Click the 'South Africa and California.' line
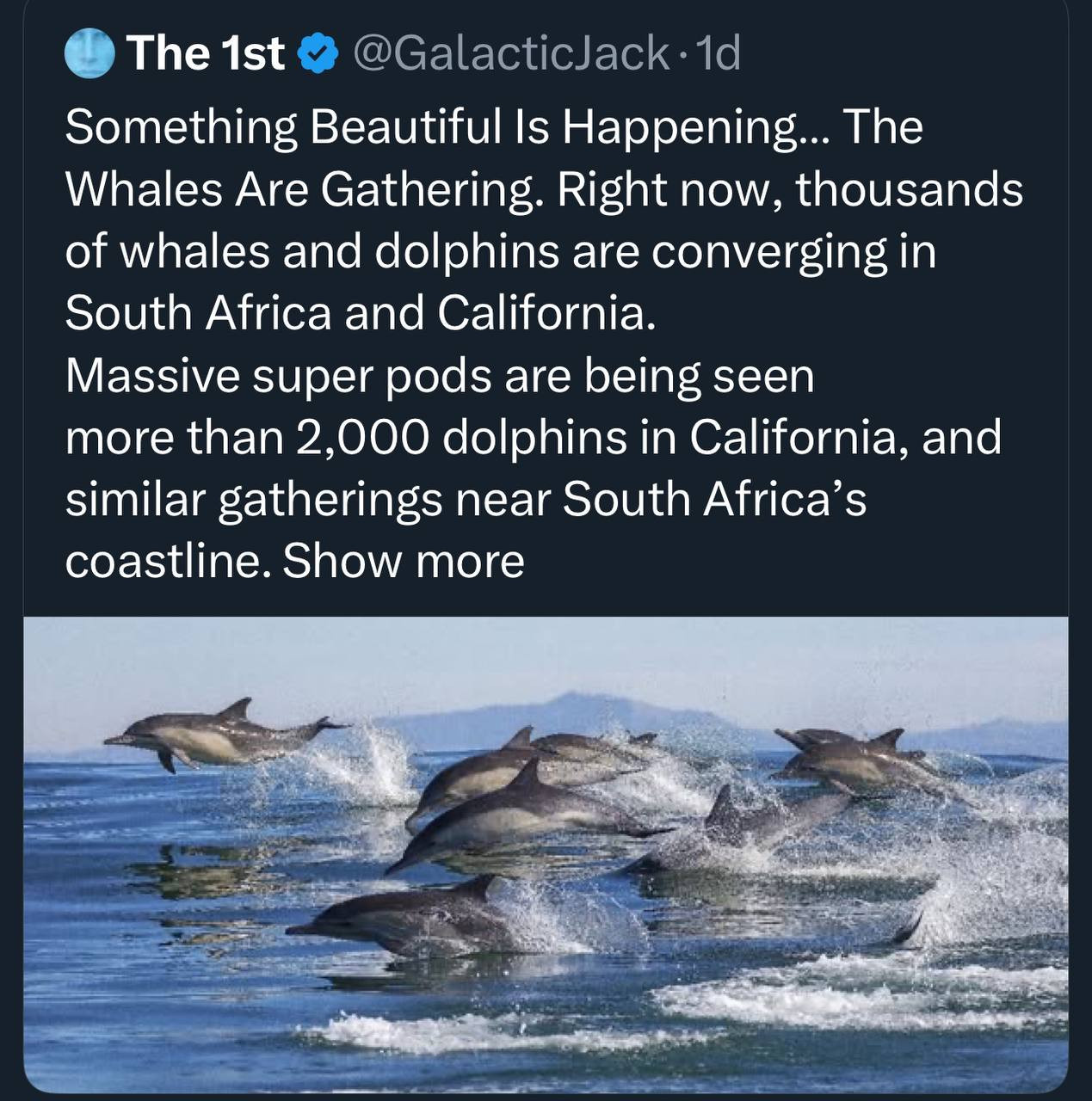1092x1101 pixels. [x=360, y=313]
